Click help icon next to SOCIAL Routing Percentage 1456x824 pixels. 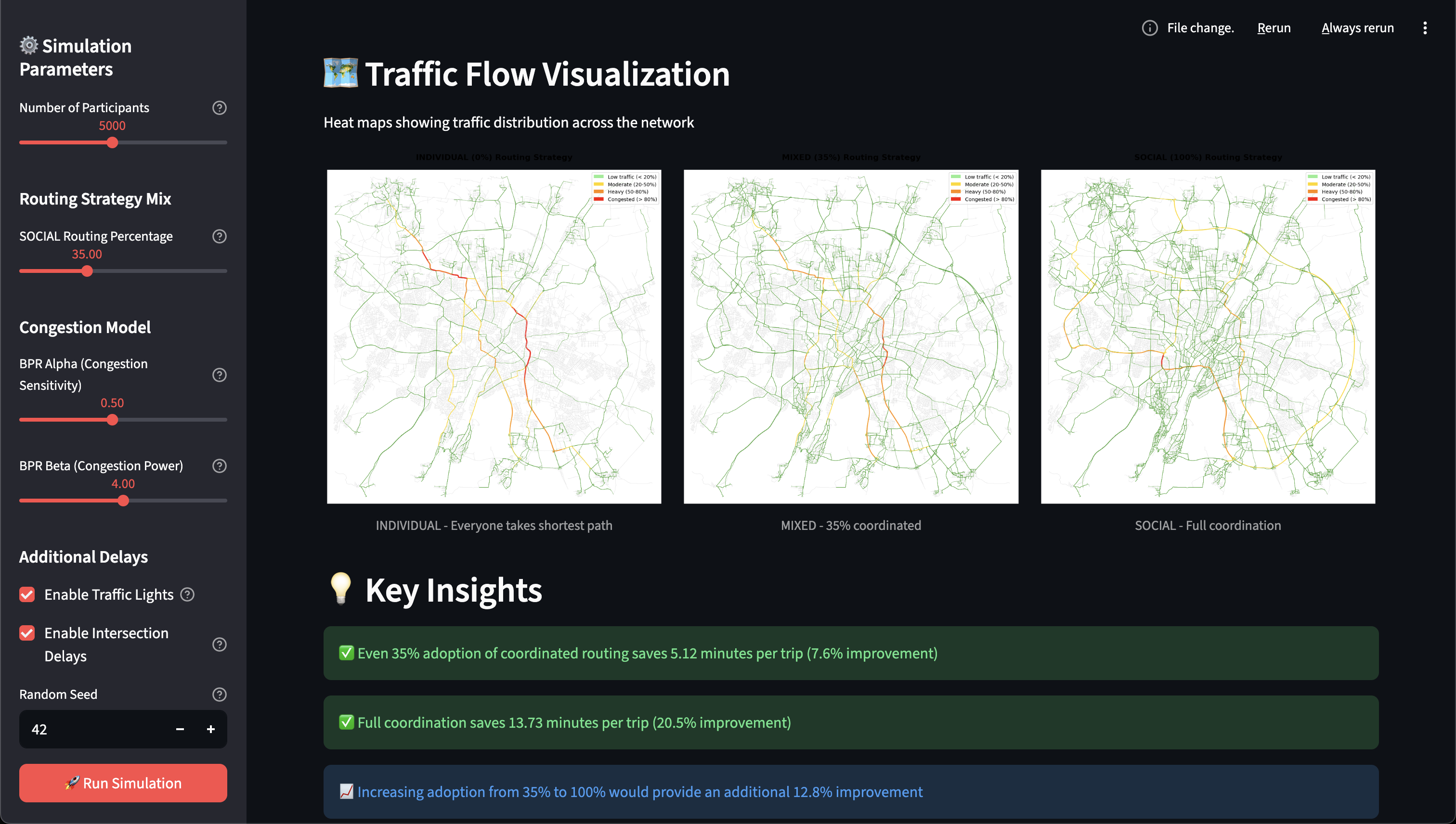[x=219, y=236]
